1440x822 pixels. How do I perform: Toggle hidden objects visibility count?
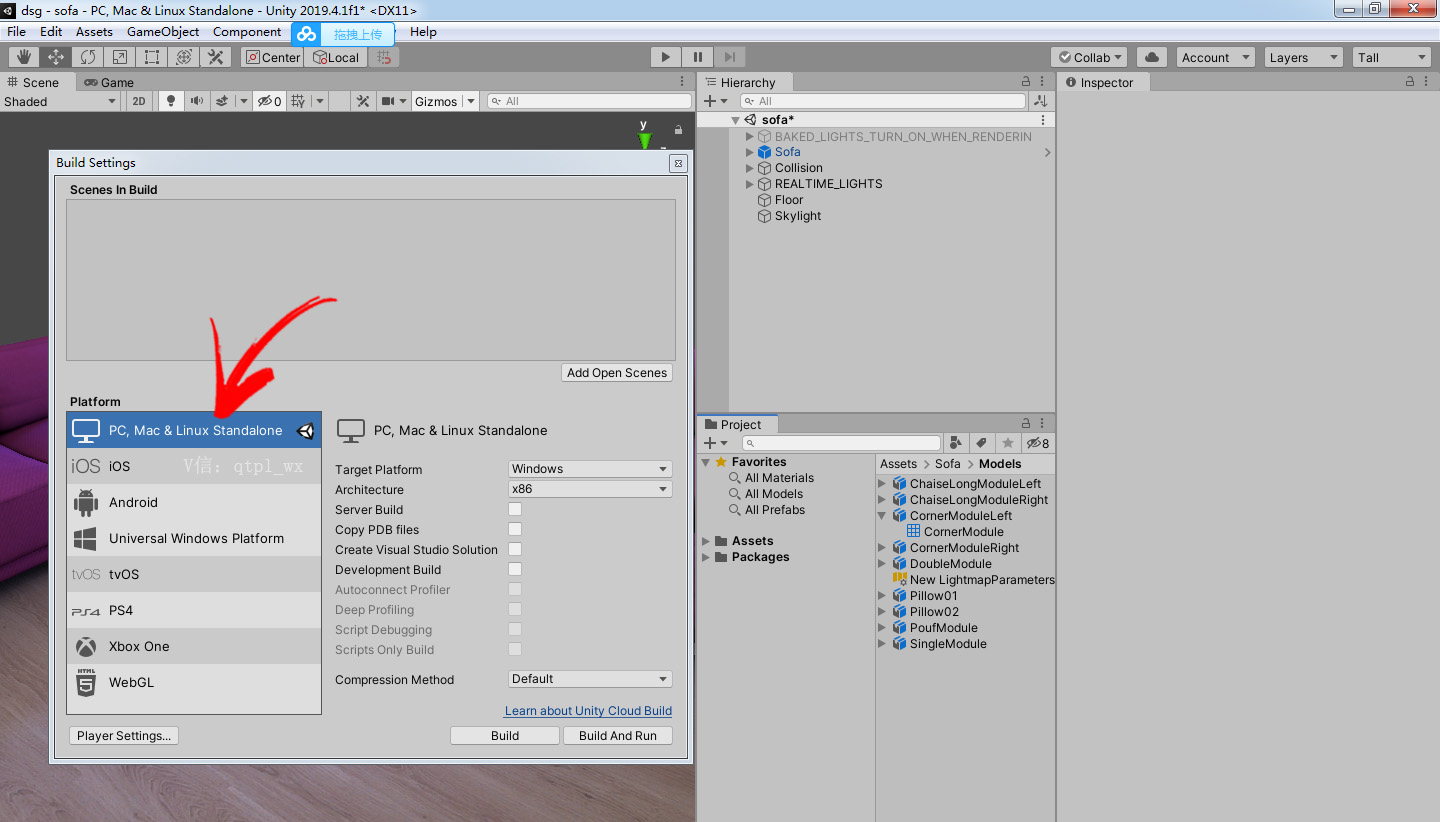(270, 101)
